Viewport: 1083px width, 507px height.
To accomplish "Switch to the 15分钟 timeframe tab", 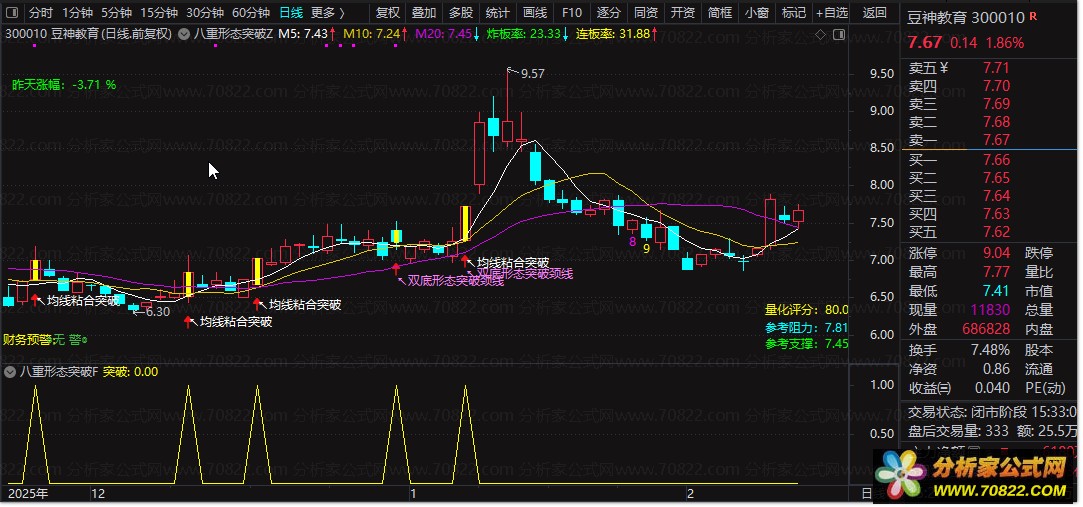I will [158, 13].
